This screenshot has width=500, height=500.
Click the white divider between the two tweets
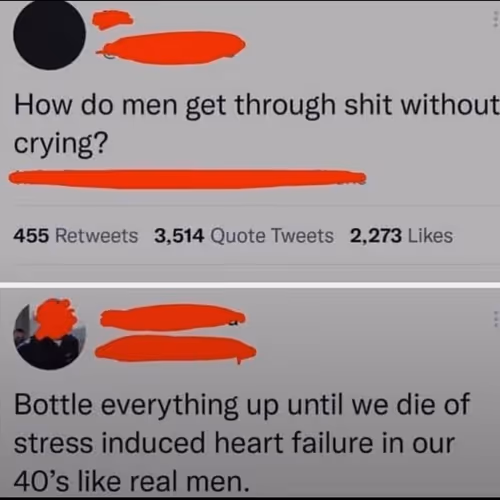[250, 285]
